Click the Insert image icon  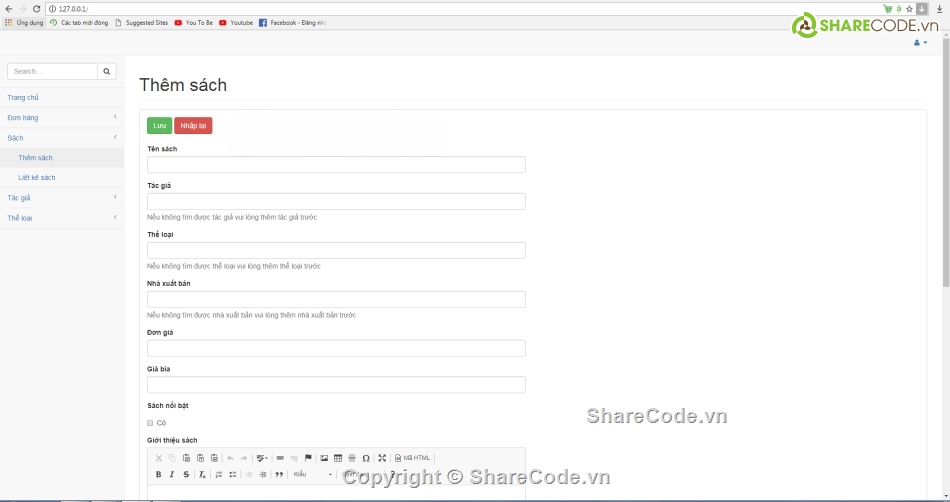click(x=324, y=458)
